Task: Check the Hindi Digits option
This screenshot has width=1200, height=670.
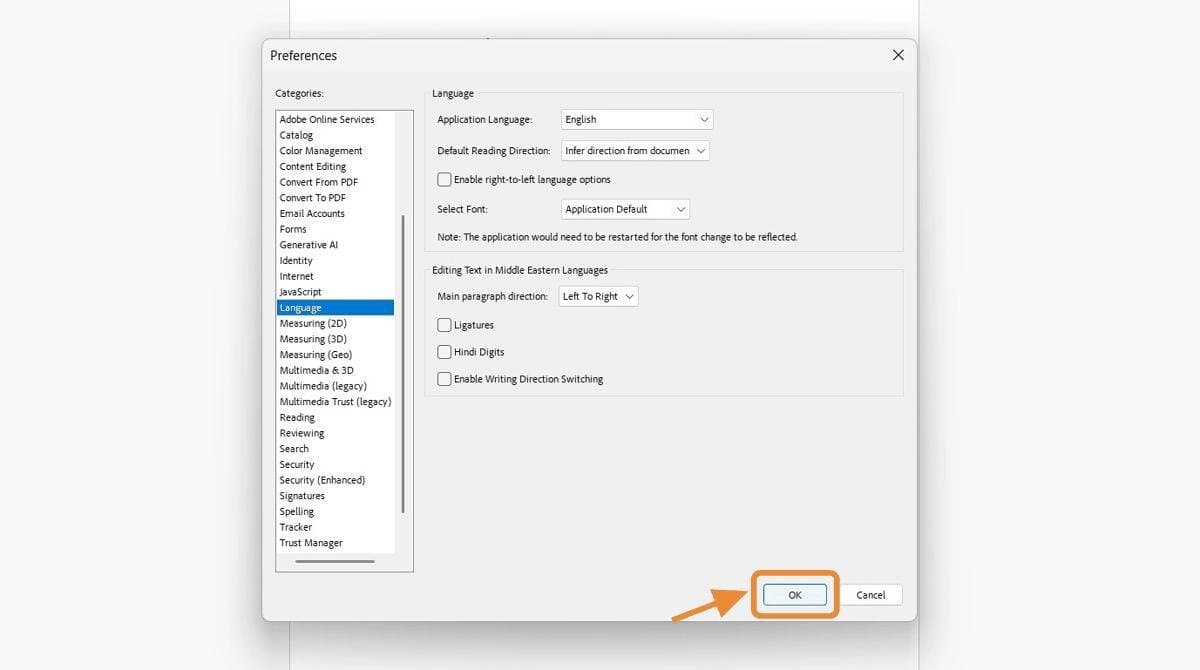Action: tap(445, 352)
